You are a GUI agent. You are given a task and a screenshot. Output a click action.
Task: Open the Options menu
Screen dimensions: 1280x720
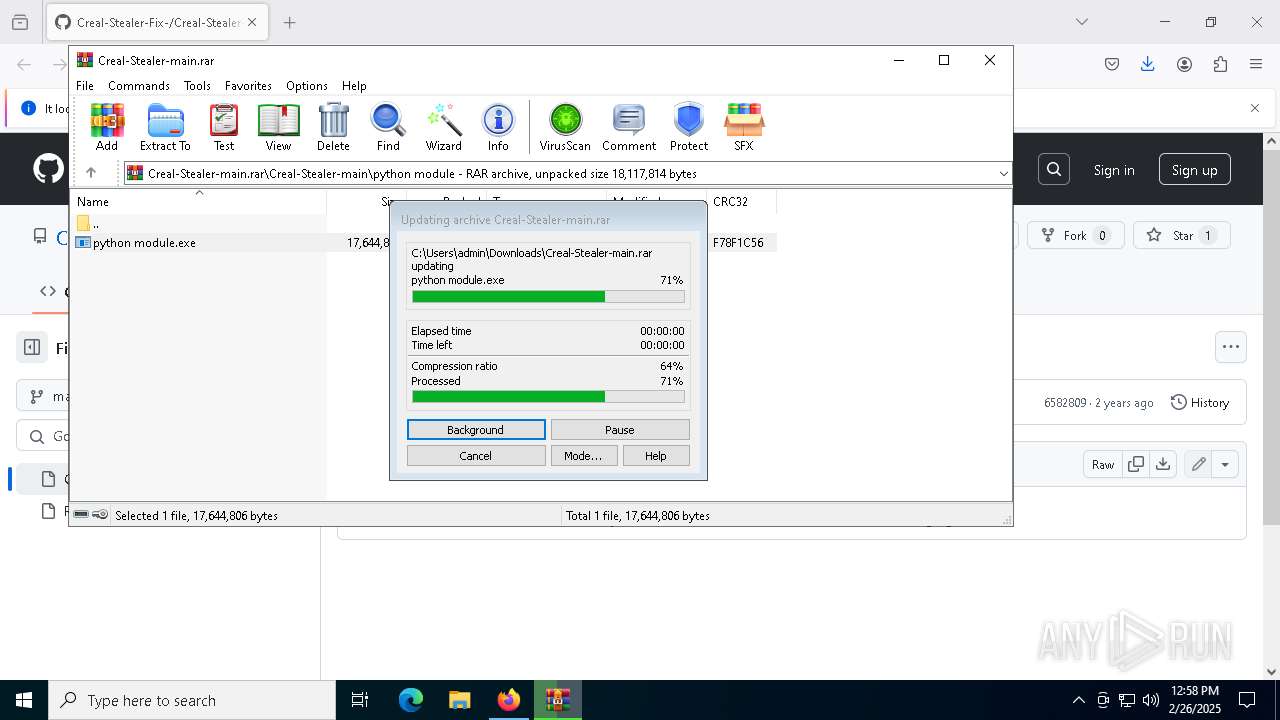tap(307, 86)
